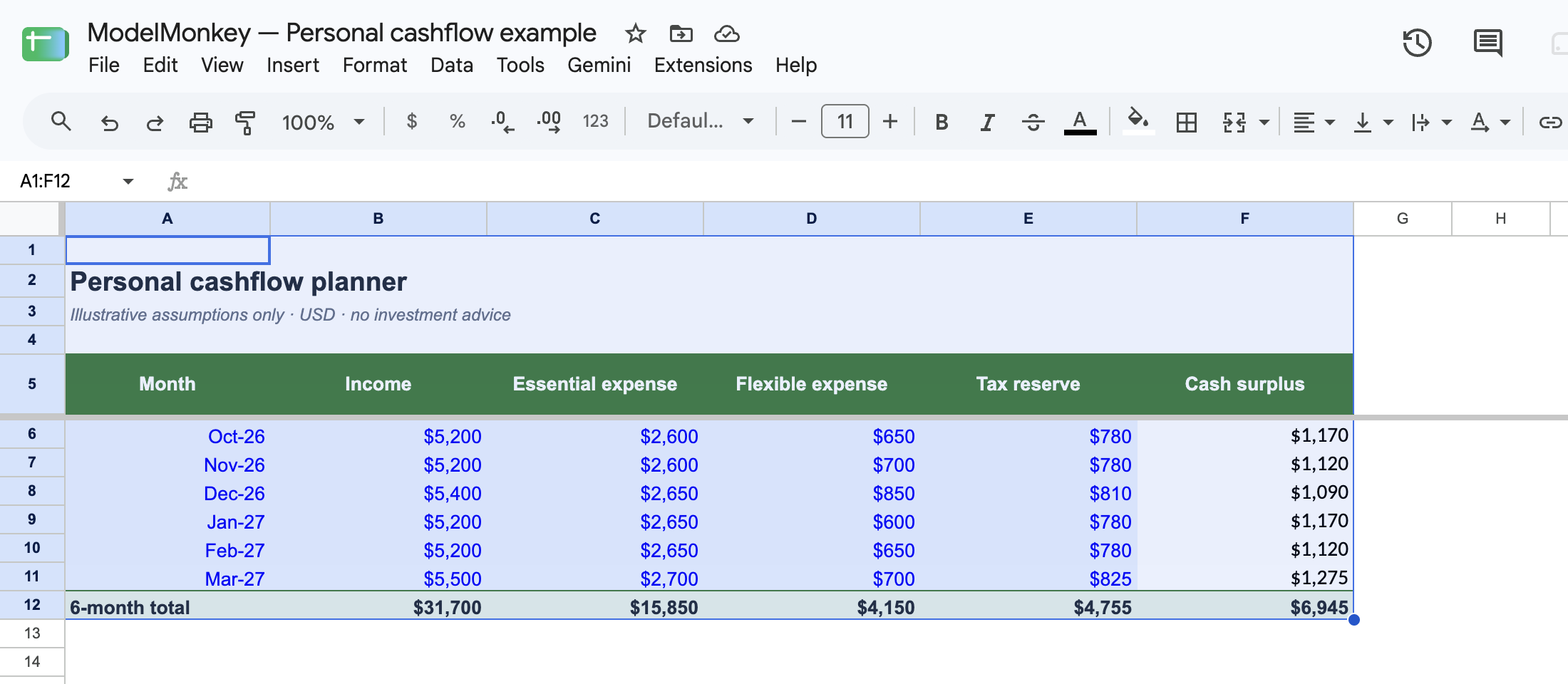Toggle strikethrough formatting

point(1033,123)
